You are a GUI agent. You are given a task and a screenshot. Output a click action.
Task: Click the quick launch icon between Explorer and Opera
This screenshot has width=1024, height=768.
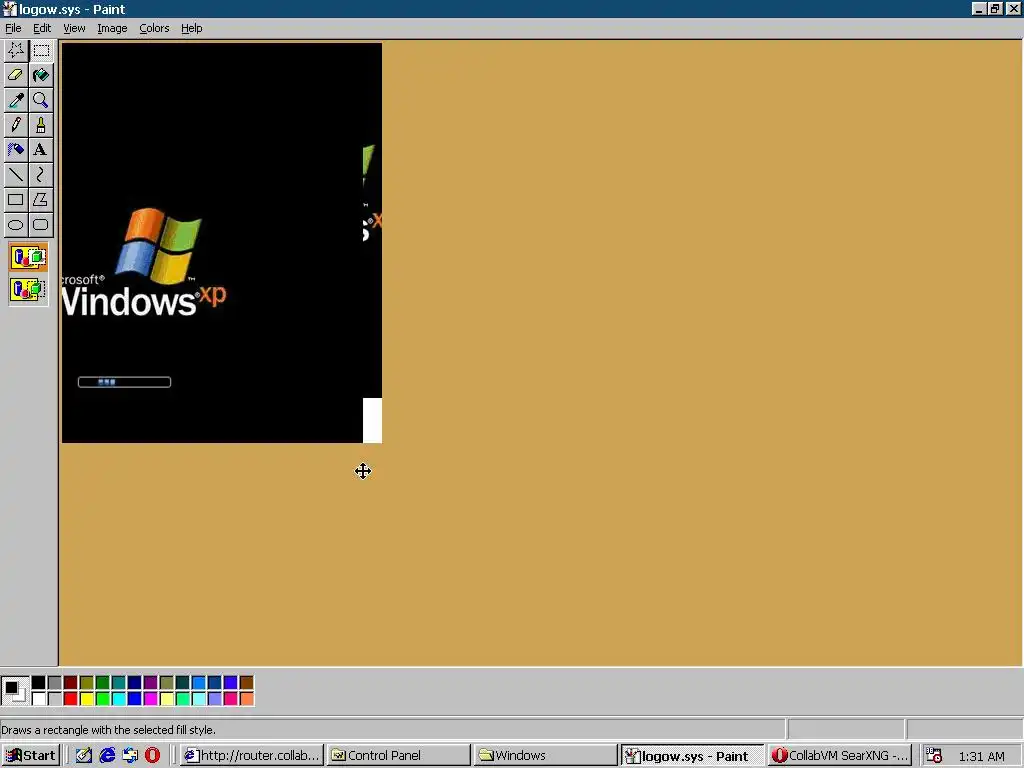click(x=130, y=756)
